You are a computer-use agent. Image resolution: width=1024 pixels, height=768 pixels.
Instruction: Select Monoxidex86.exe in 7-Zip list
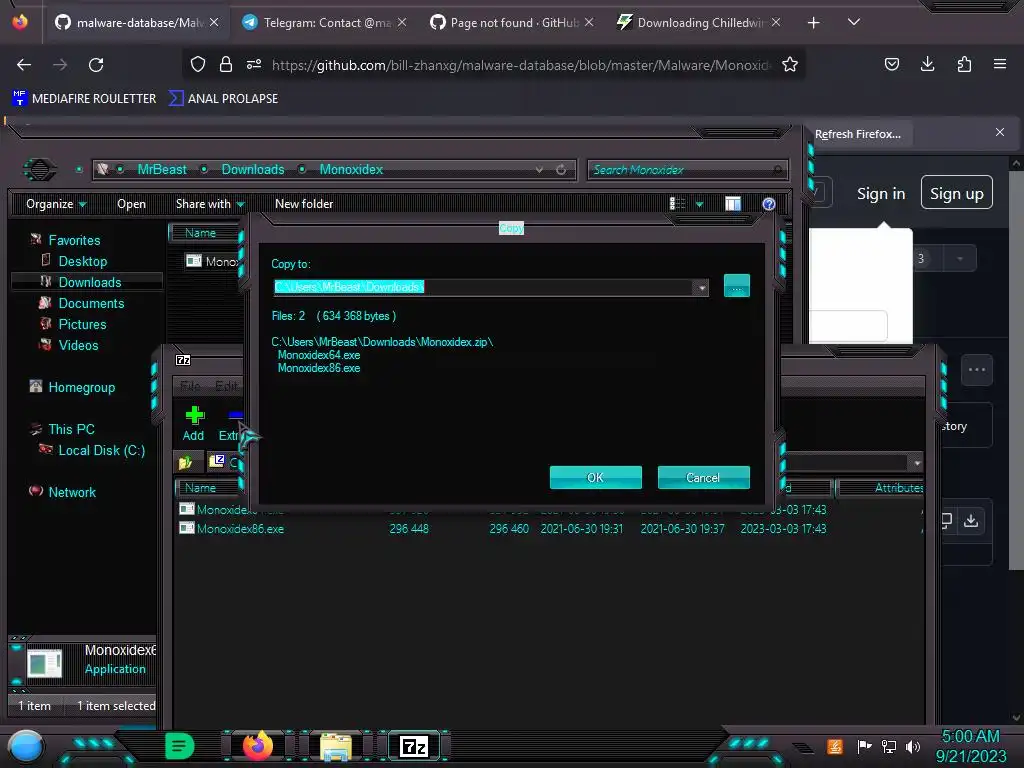240,529
